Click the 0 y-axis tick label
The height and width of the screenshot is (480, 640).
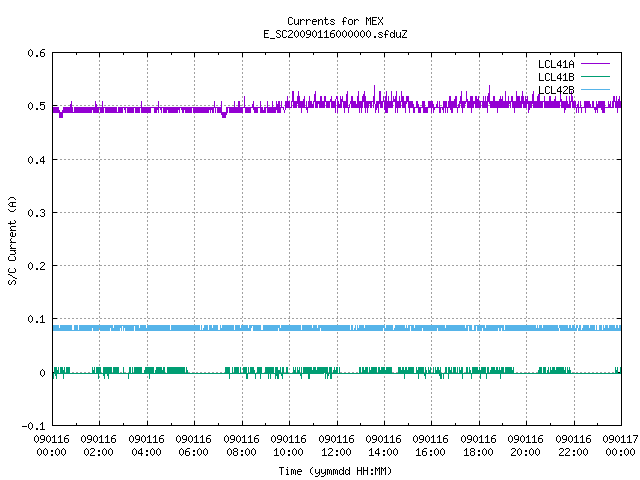(42, 373)
